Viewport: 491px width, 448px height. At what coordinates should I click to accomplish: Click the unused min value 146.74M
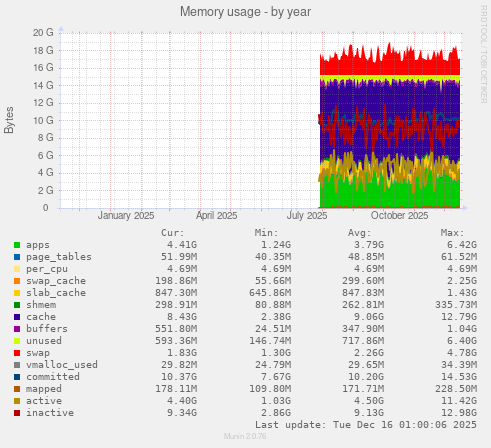tap(270, 341)
